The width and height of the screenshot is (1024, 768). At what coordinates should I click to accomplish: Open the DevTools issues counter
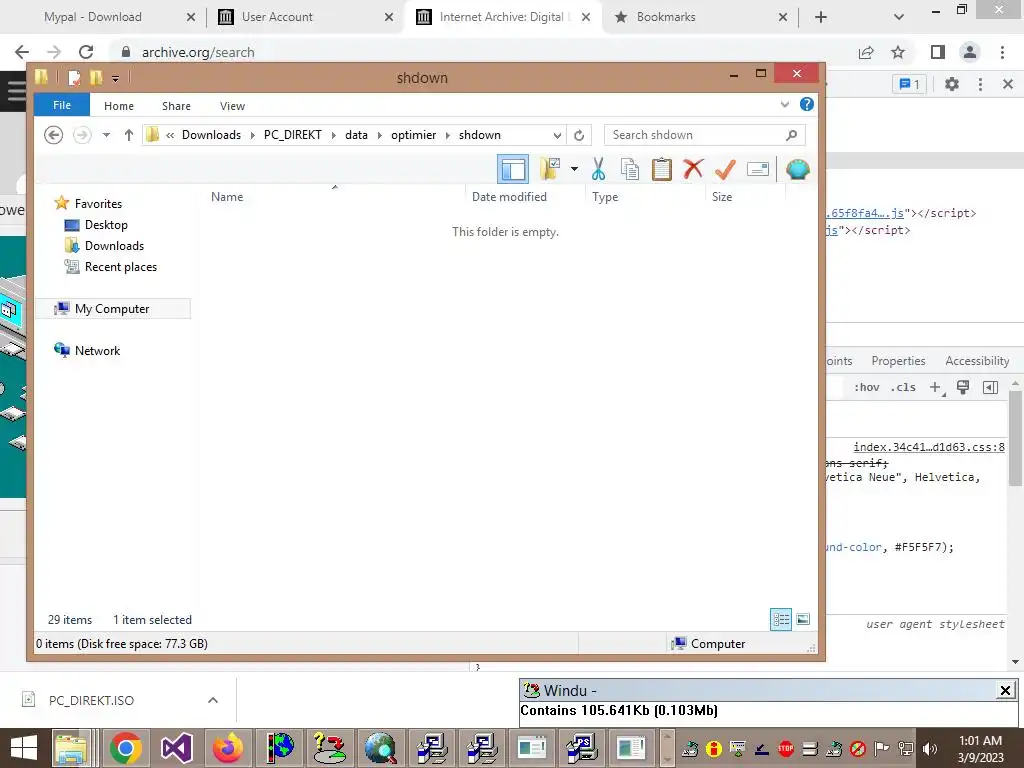[909, 84]
